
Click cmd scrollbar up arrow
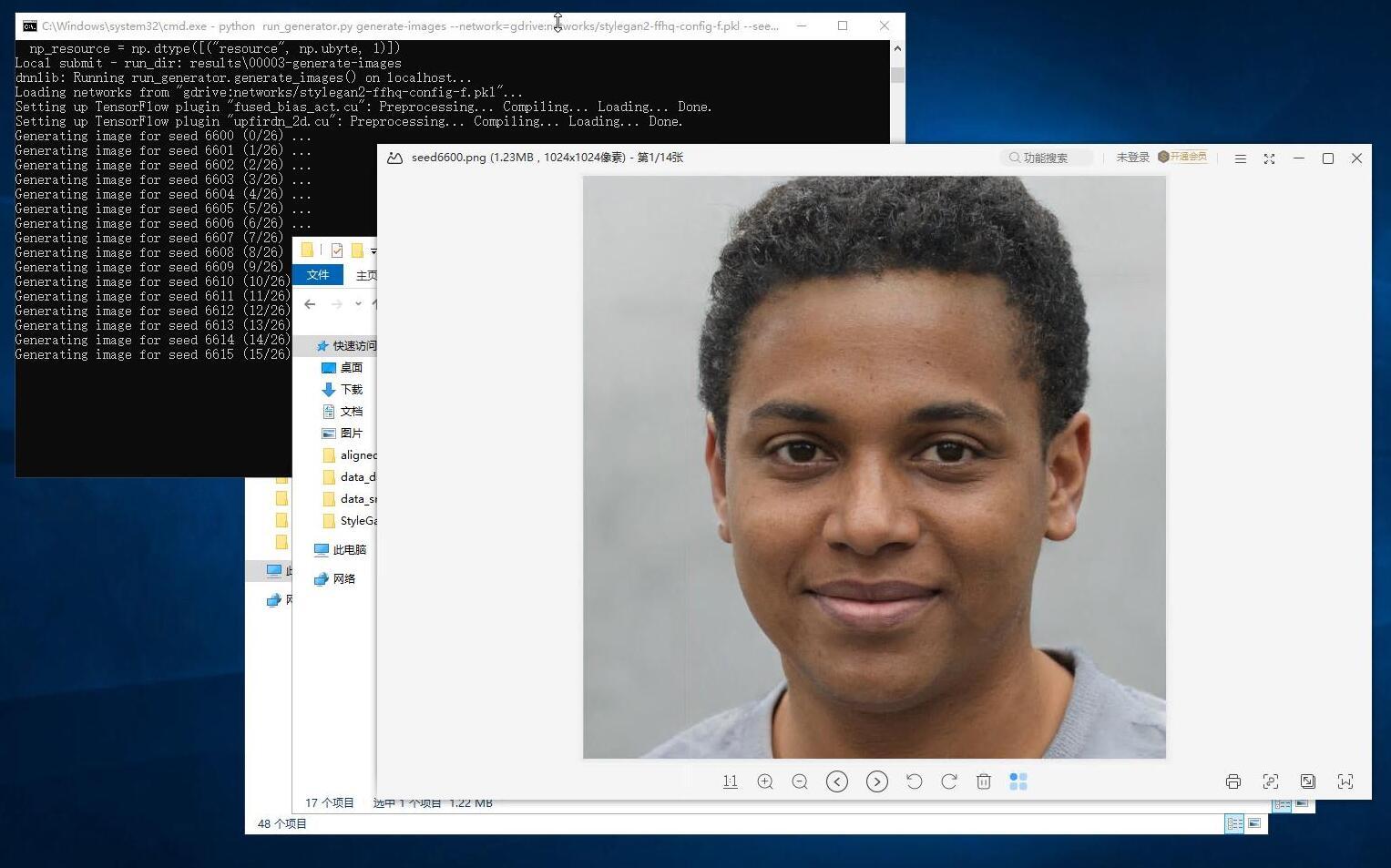[897, 48]
